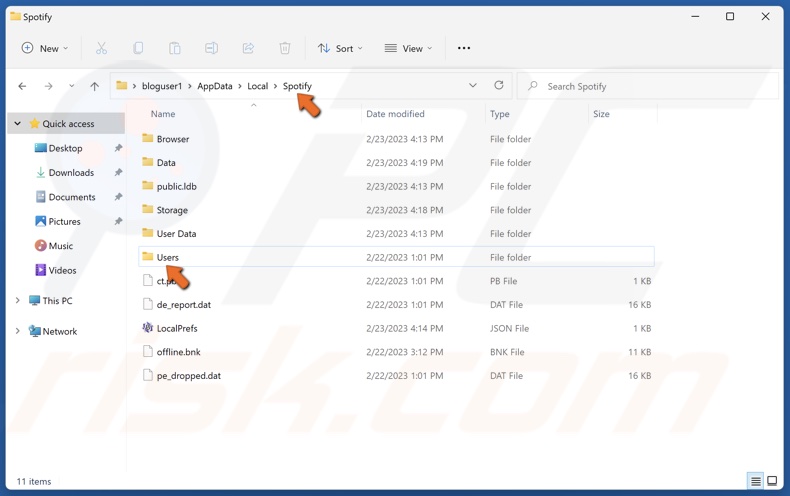Open the View menu
Image resolution: width=790 pixels, height=496 pixels.
pyautogui.click(x=409, y=48)
